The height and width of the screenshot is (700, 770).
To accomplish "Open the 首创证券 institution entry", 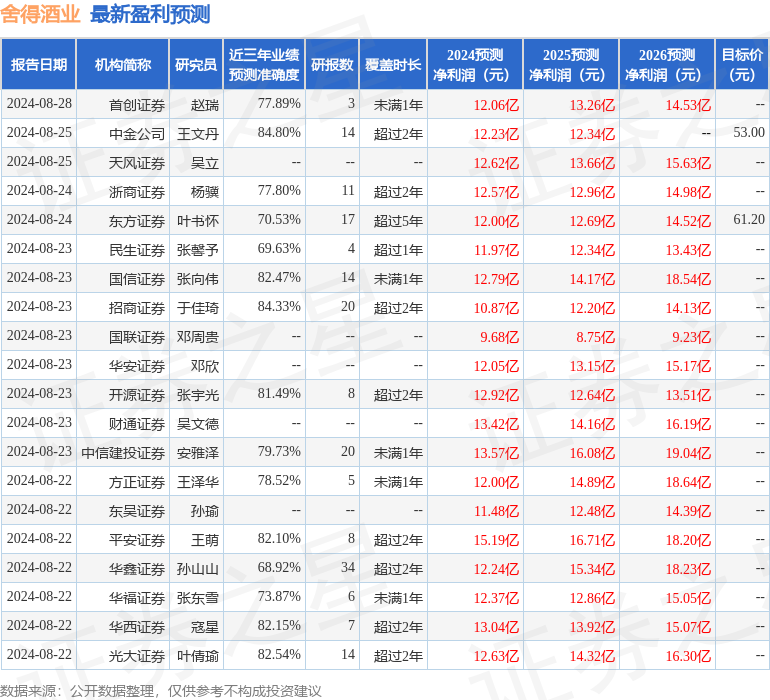I will point(136,104).
